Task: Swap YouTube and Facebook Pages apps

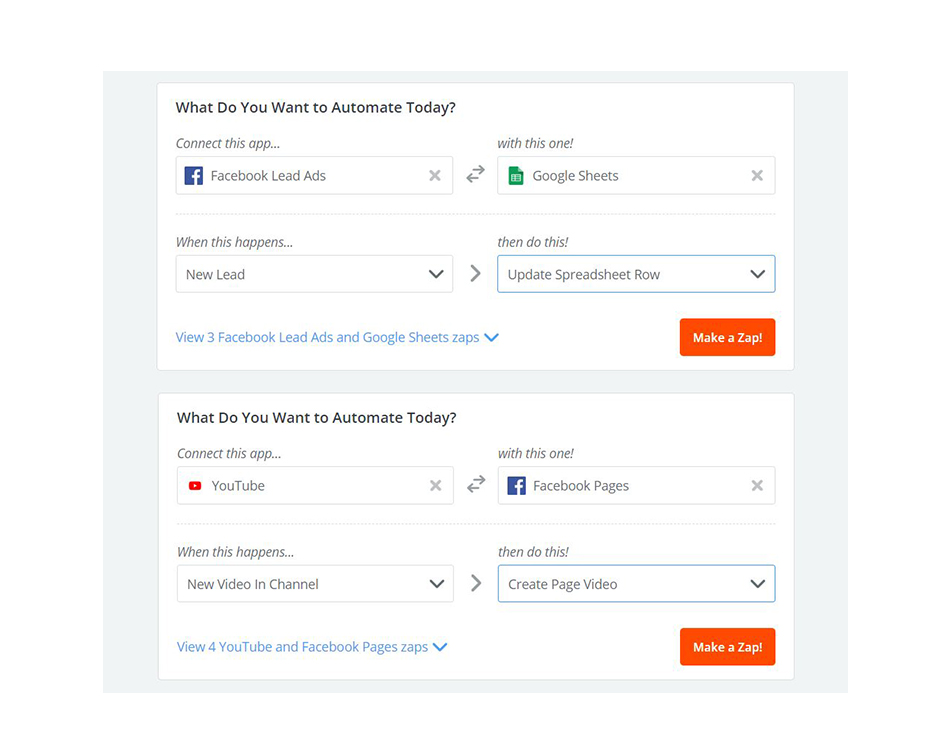Action: tap(476, 484)
